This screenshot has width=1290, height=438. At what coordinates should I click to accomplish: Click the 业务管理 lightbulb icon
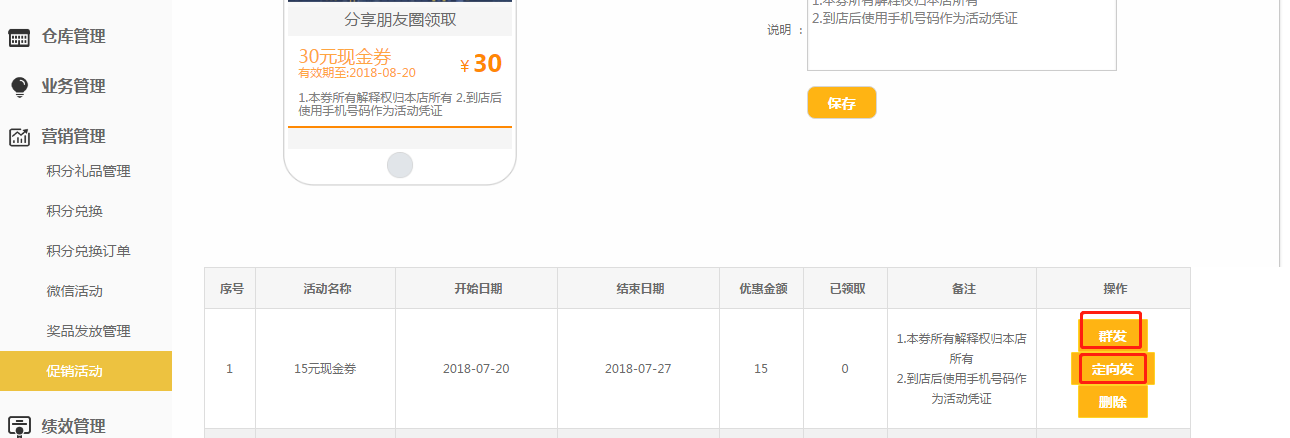[19, 87]
